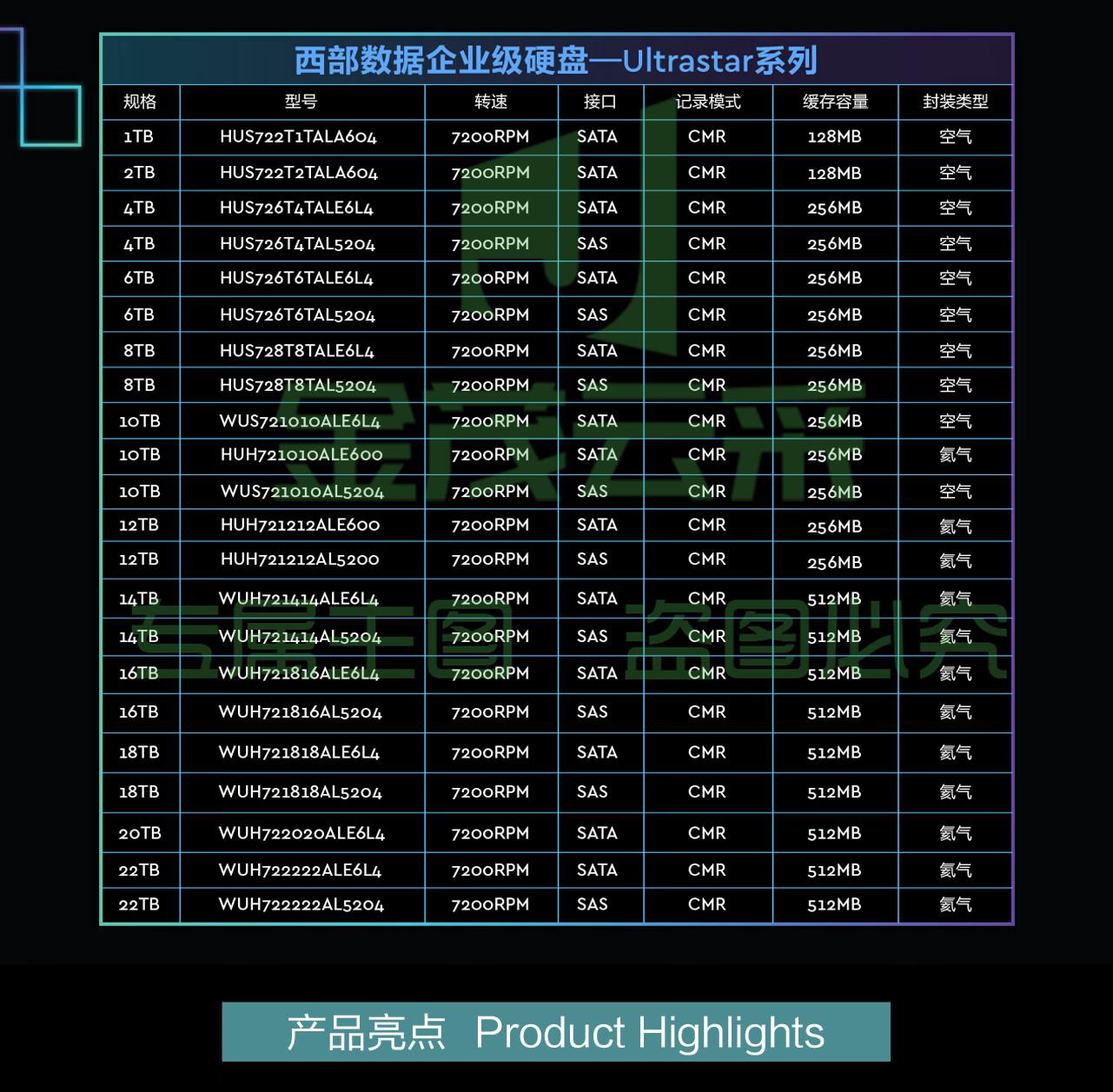Viewport: 1113px width, 1092px height.
Task: Click 7200RPM in HUH721212AL5200 row
Action: tap(490, 559)
